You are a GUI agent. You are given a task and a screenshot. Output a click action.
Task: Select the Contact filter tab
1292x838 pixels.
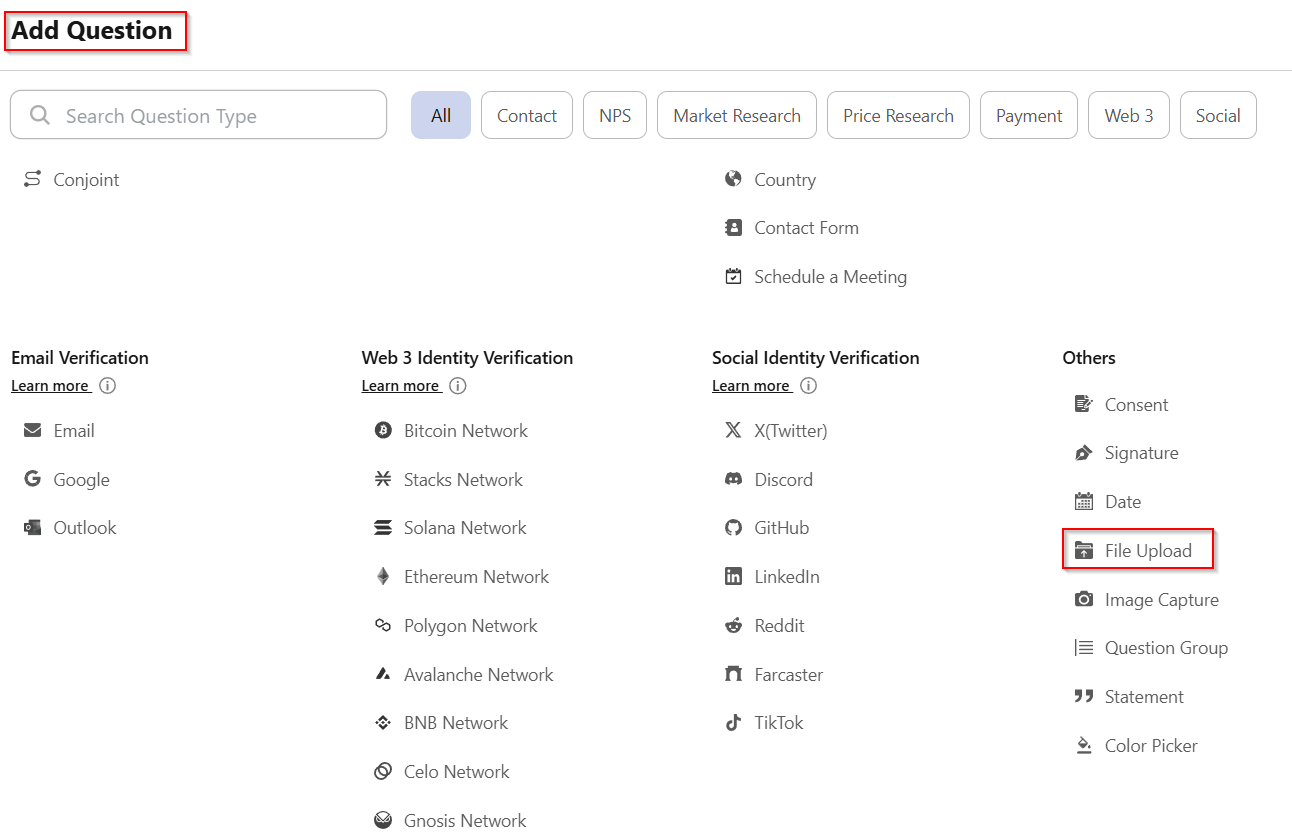(527, 115)
